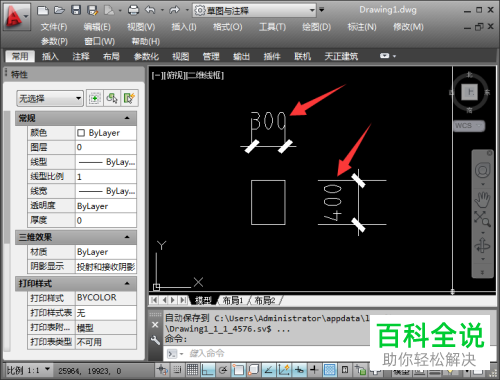The width and height of the screenshot is (500, 380).
Task: Open the 草图与注释 workspace dropdown
Action: (x=255, y=10)
